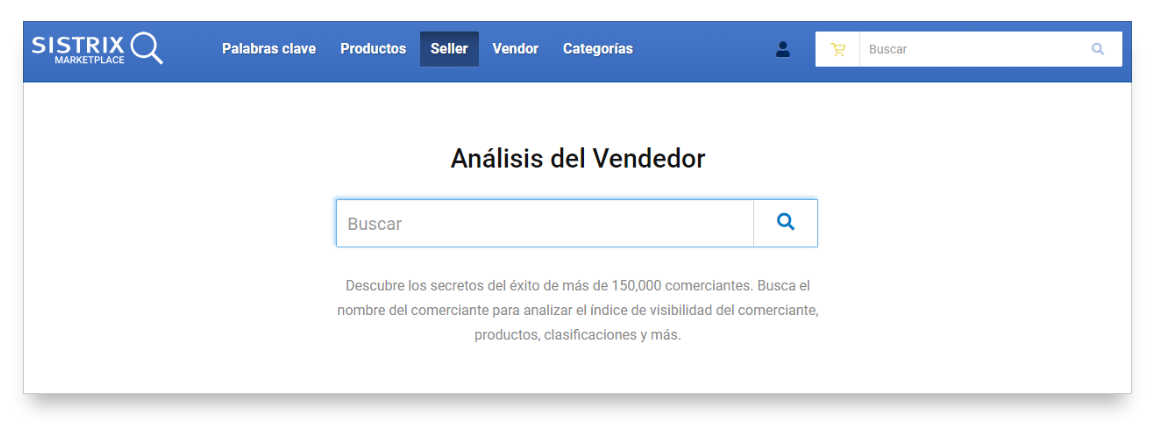1156x423 pixels.
Task: Click the SISTRIX wordmark in the header
Action: pyautogui.click(x=78, y=44)
